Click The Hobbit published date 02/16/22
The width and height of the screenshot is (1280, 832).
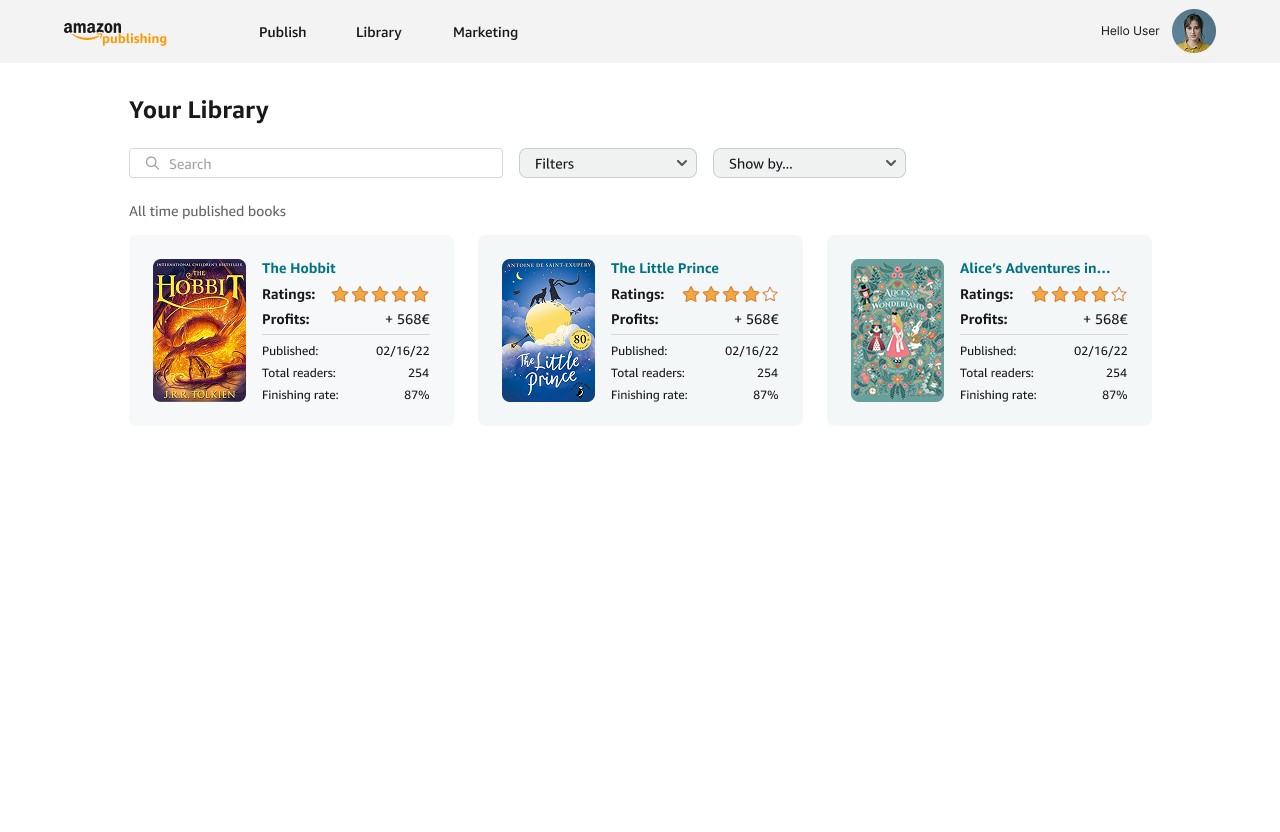403,351
